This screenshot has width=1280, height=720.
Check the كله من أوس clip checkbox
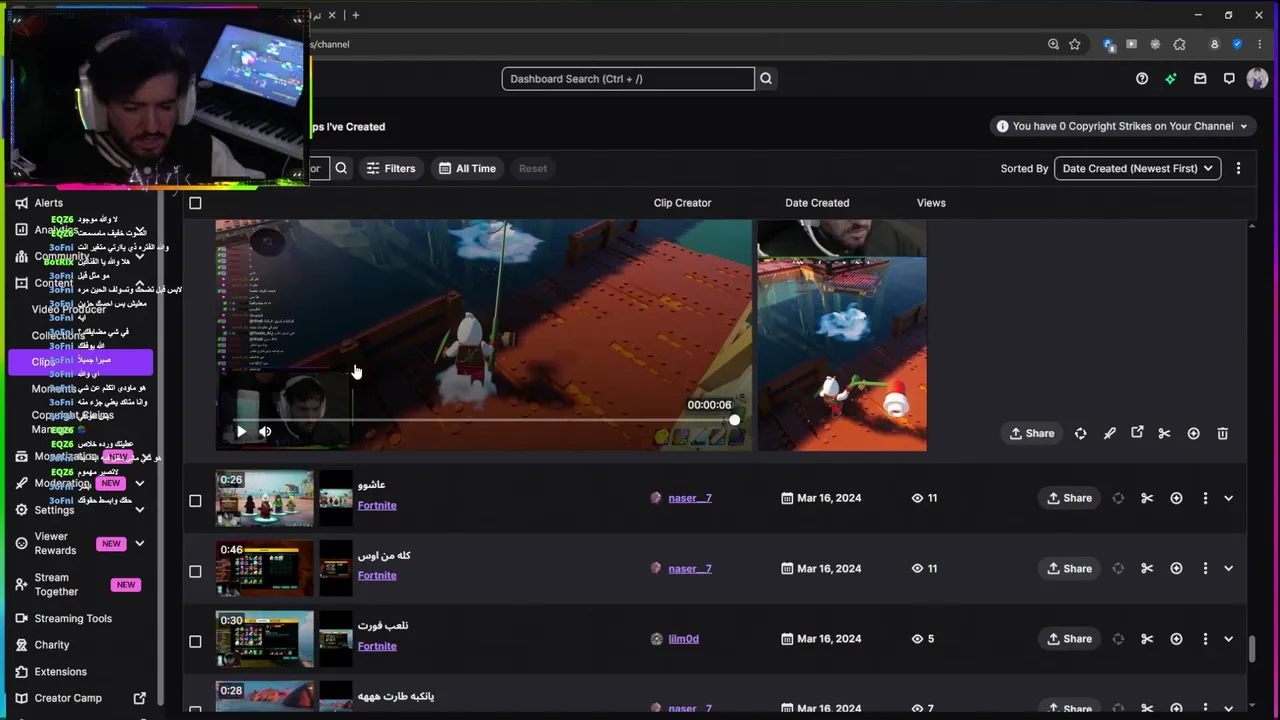[195, 571]
